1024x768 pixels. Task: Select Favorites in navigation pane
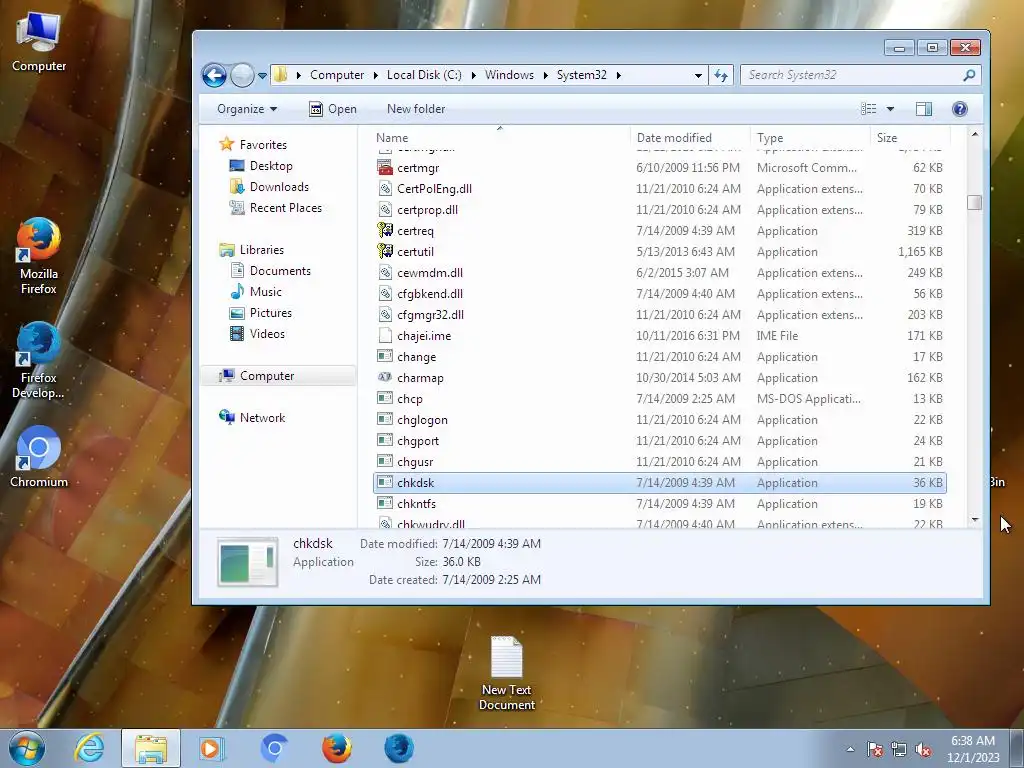pyautogui.click(x=263, y=144)
